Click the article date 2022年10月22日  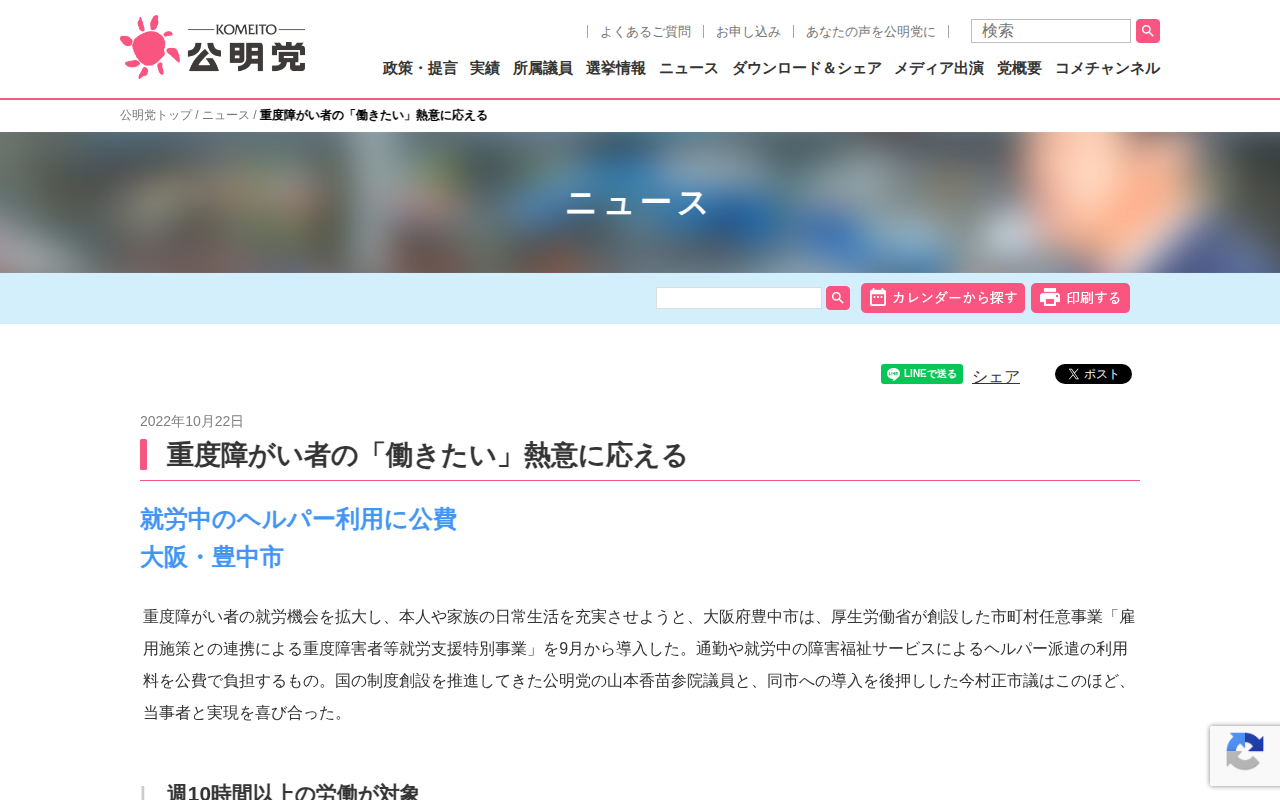[192, 421]
